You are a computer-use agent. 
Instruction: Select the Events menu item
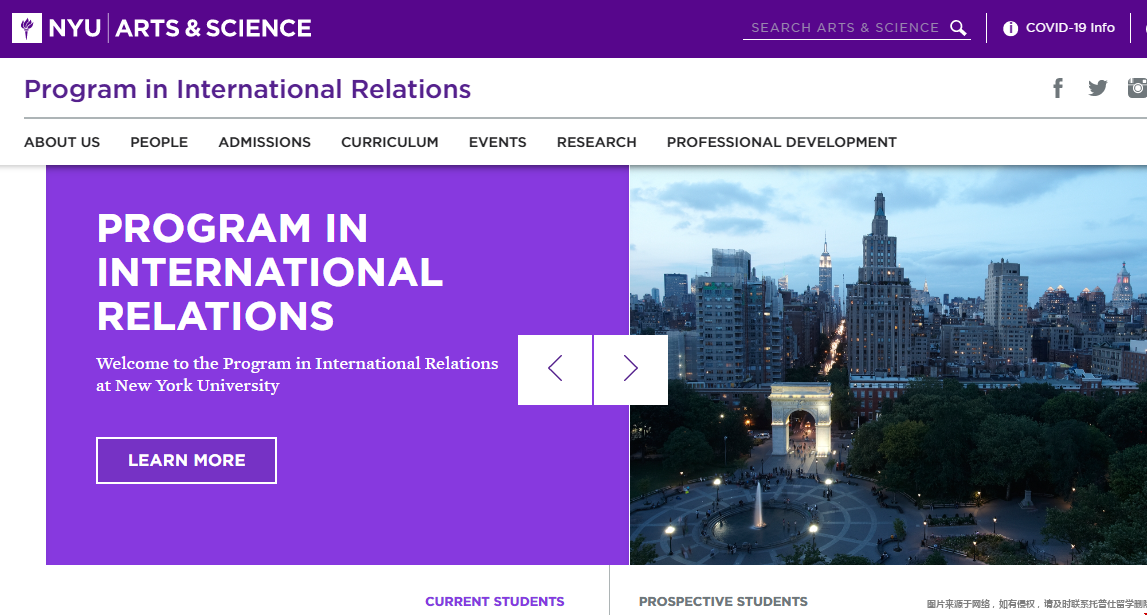pos(497,142)
